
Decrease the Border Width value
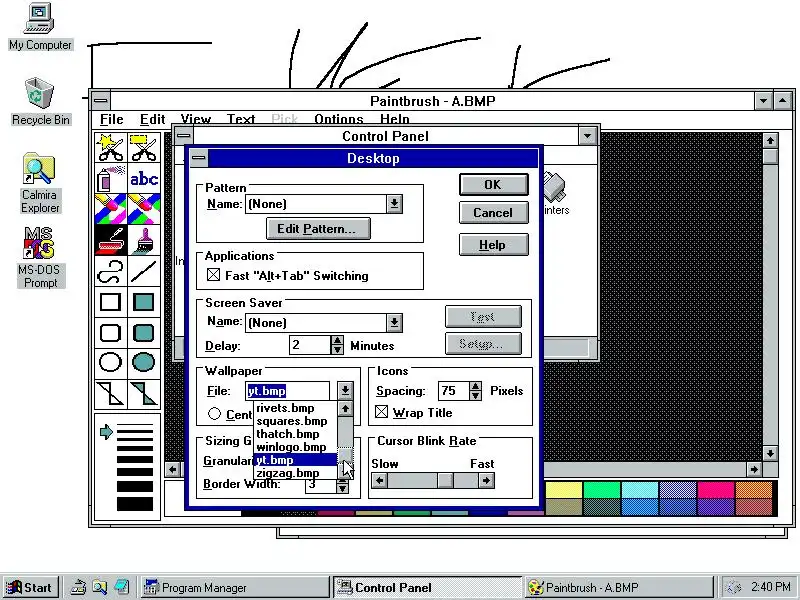pyautogui.click(x=342, y=488)
